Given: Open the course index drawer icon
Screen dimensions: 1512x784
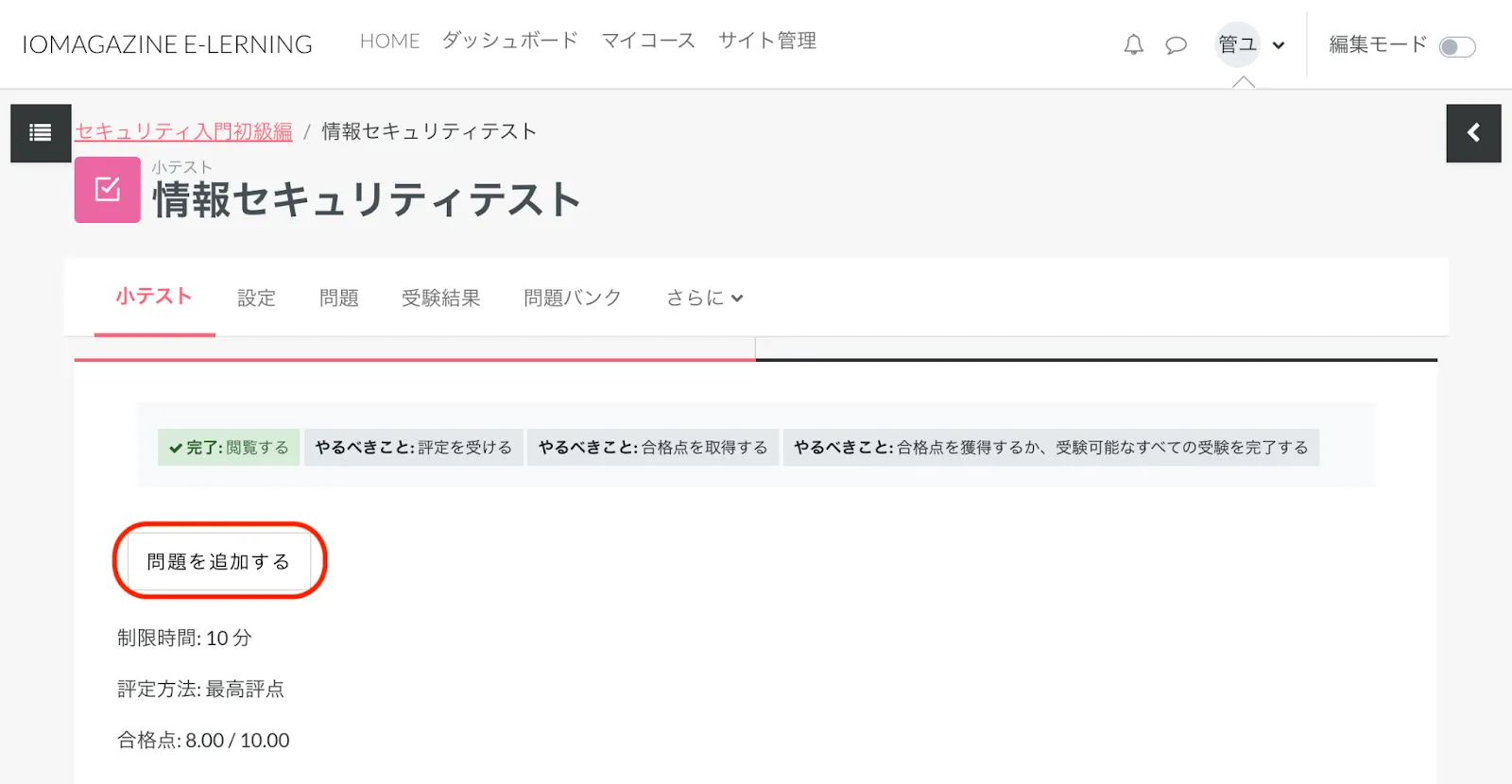Looking at the screenshot, I should [x=41, y=133].
